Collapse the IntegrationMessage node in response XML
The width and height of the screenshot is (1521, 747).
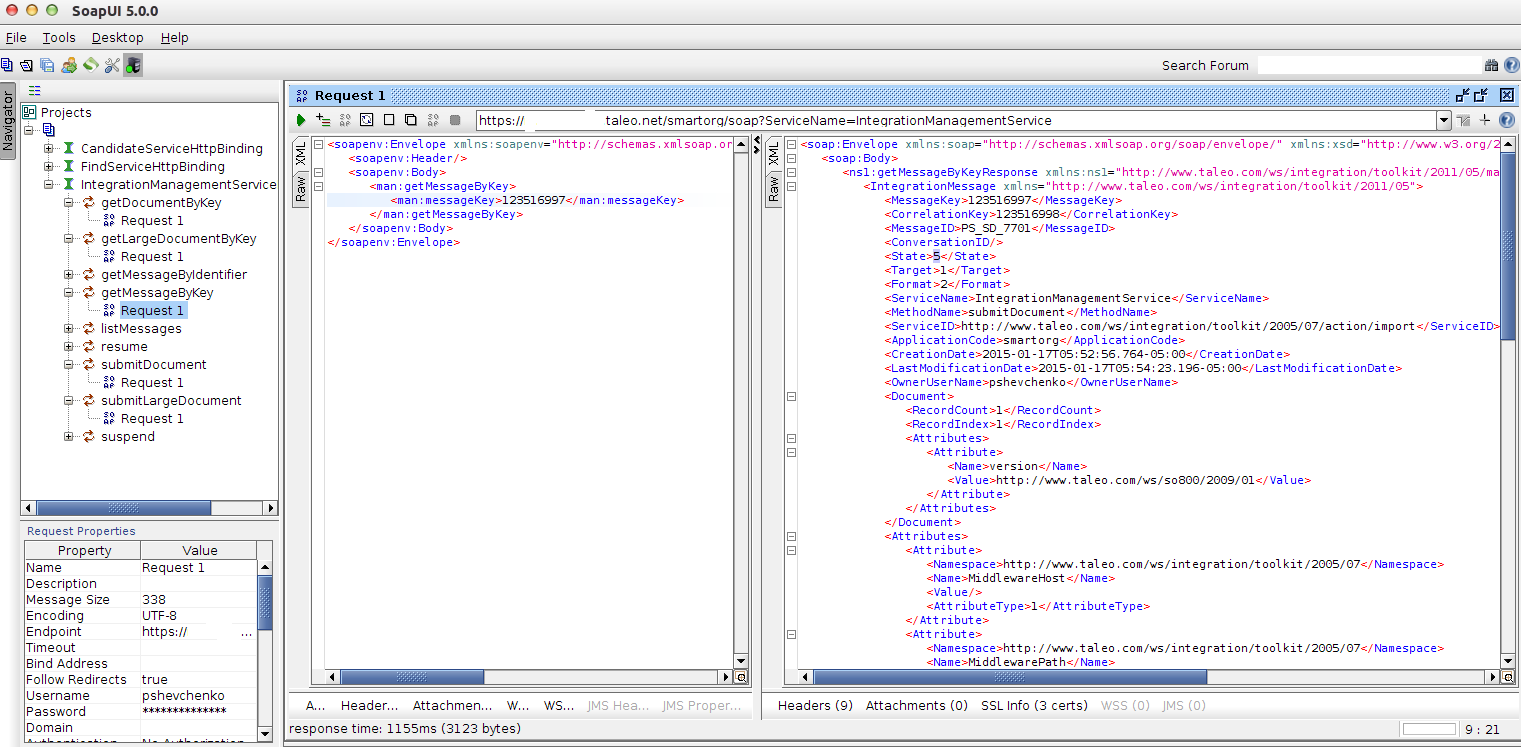click(x=791, y=186)
